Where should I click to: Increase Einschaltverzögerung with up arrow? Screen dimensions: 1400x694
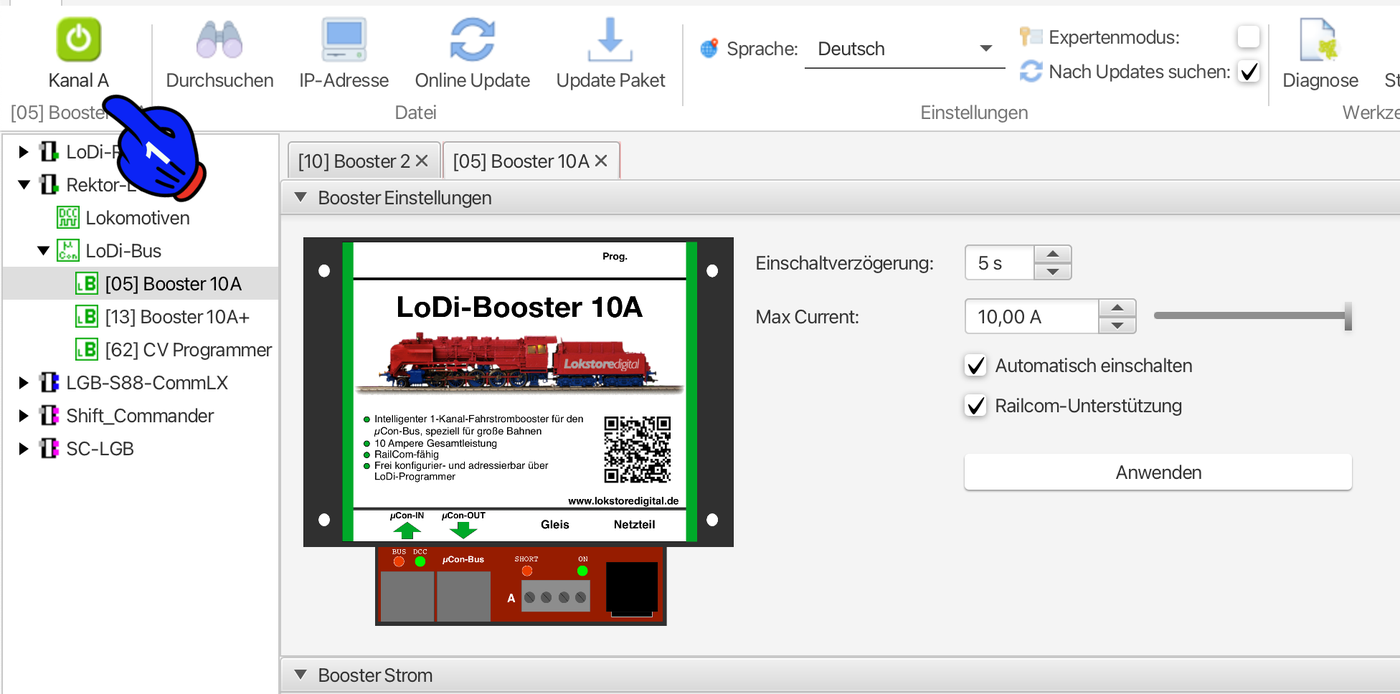[1052, 254]
